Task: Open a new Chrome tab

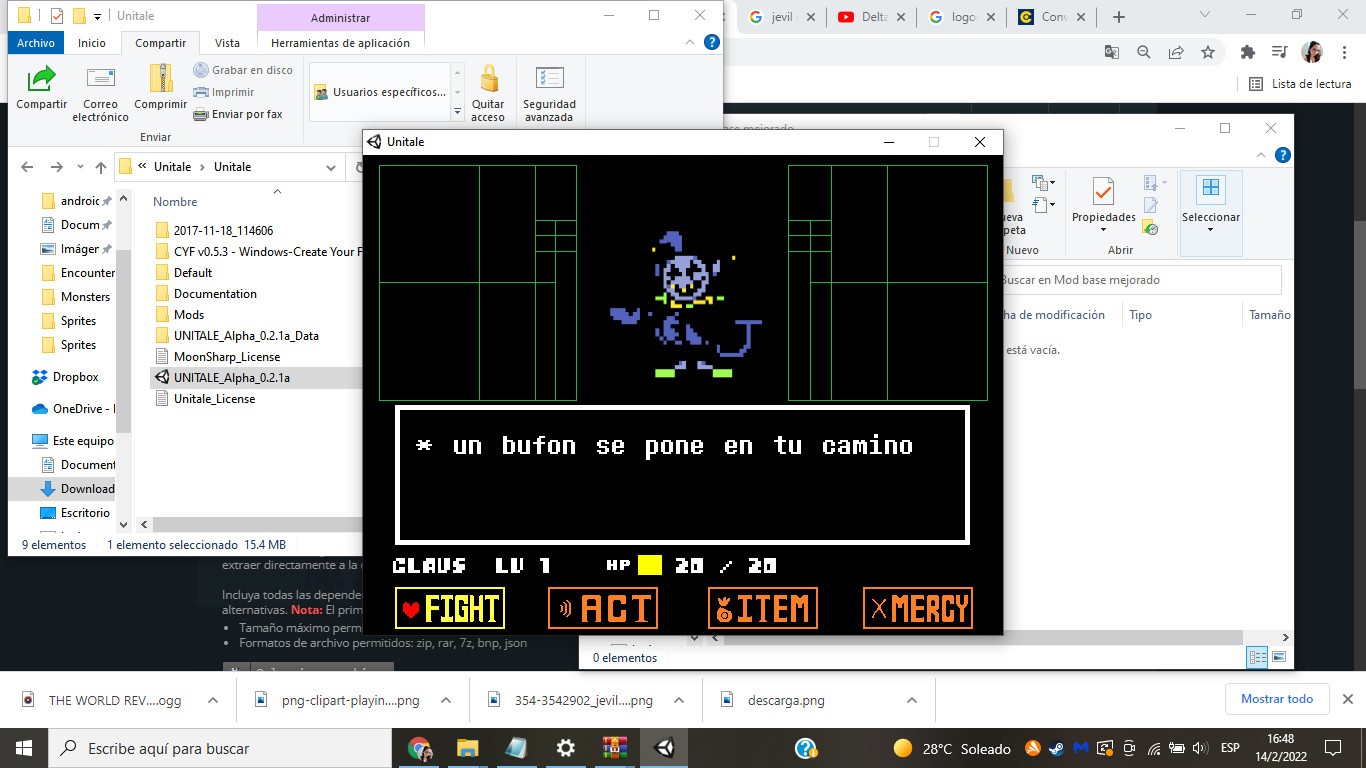Action: click(1119, 17)
